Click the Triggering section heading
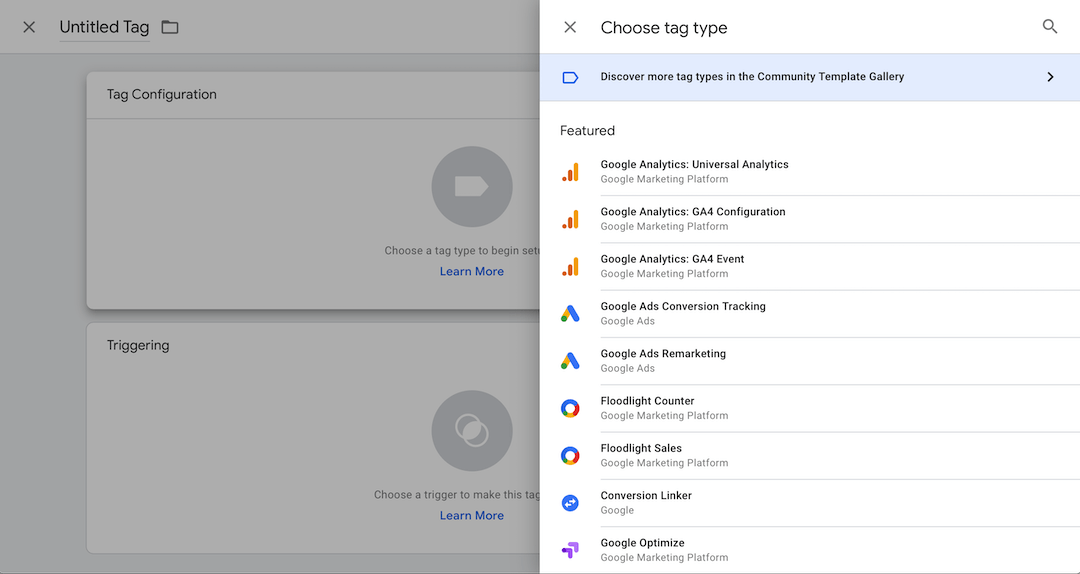Image resolution: width=1080 pixels, height=574 pixels. click(x=138, y=346)
